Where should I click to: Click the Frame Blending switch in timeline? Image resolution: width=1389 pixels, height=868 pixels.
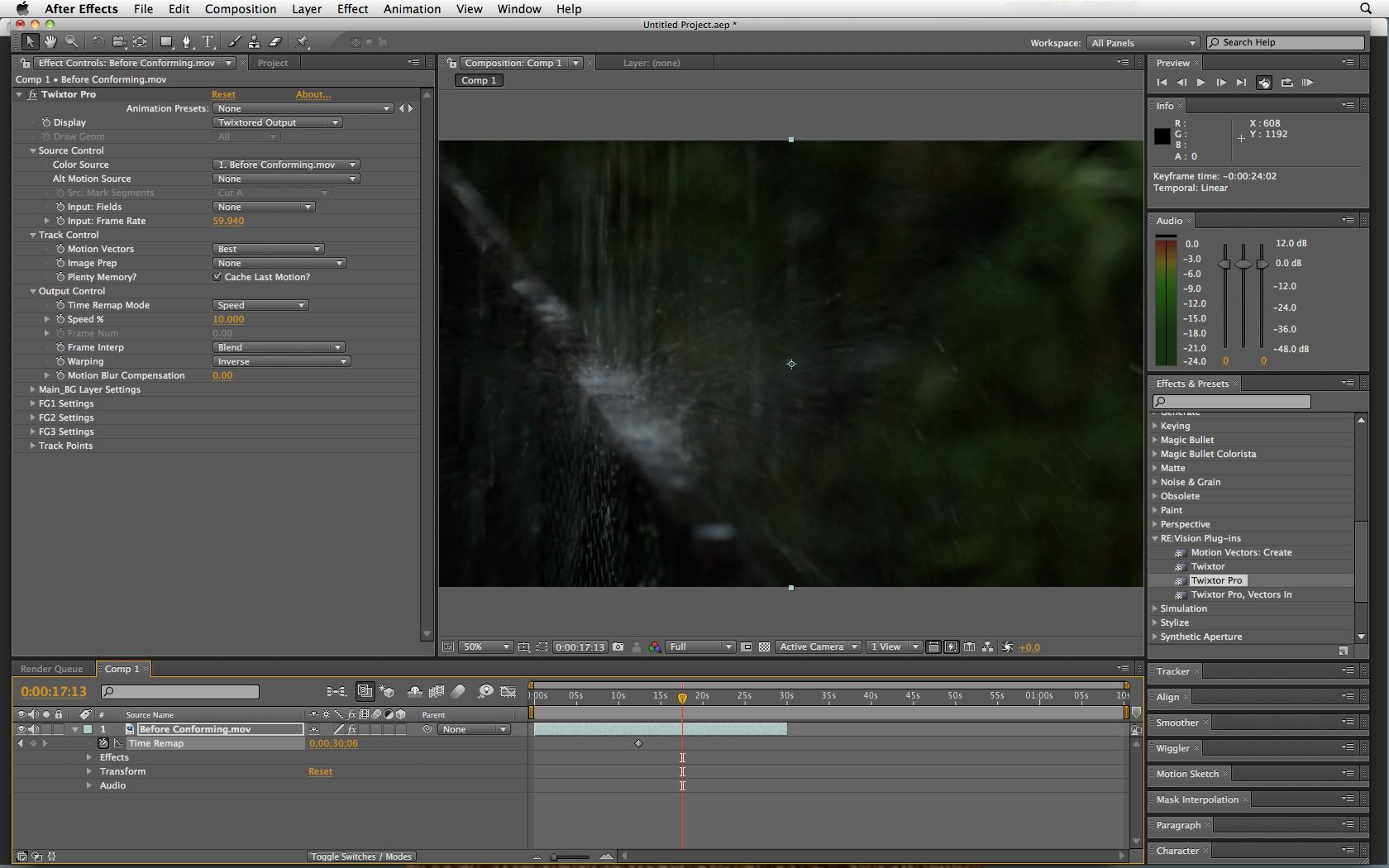[437, 691]
